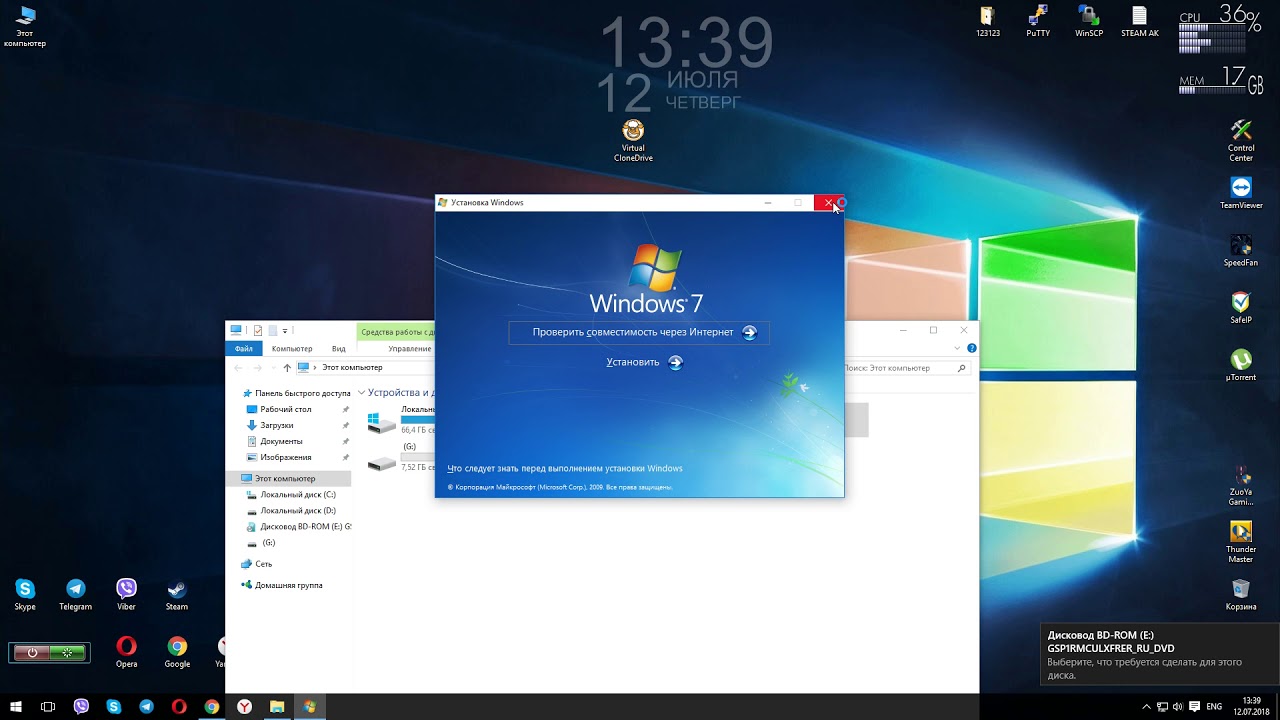1280x720 pixels.
Task: Launch Google Chrome desktop icon
Action: coord(177,652)
